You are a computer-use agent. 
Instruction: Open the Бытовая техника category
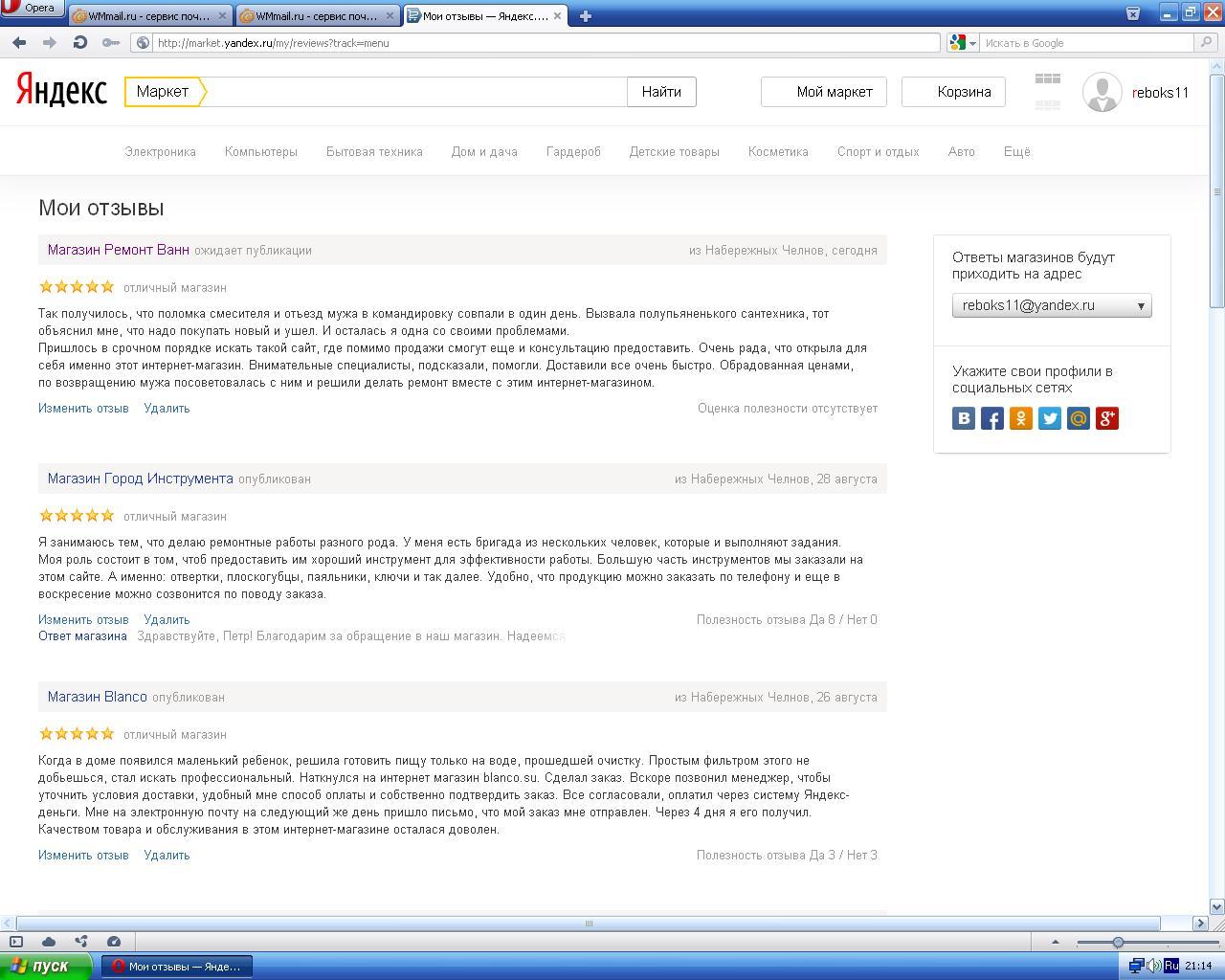pyautogui.click(x=374, y=151)
